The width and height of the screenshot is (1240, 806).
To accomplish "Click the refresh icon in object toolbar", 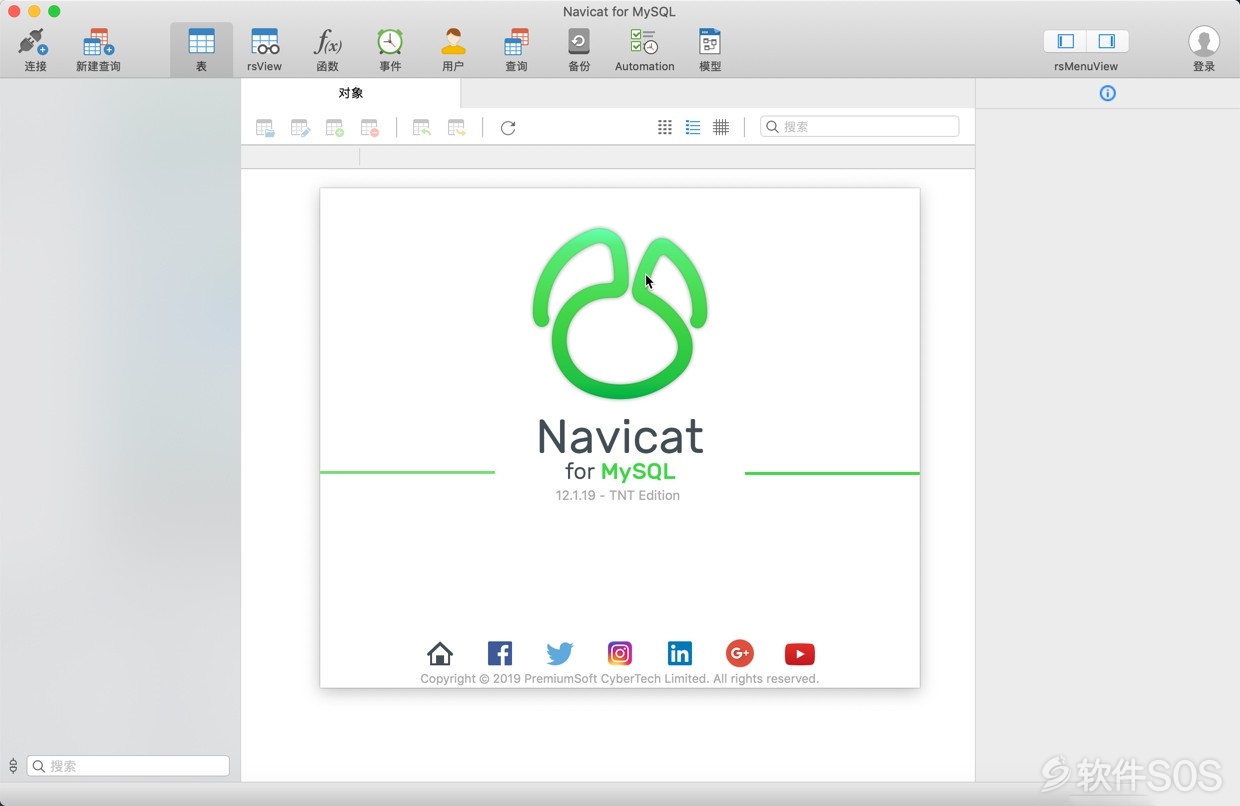I will pyautogui.click(x=508, y=128).
